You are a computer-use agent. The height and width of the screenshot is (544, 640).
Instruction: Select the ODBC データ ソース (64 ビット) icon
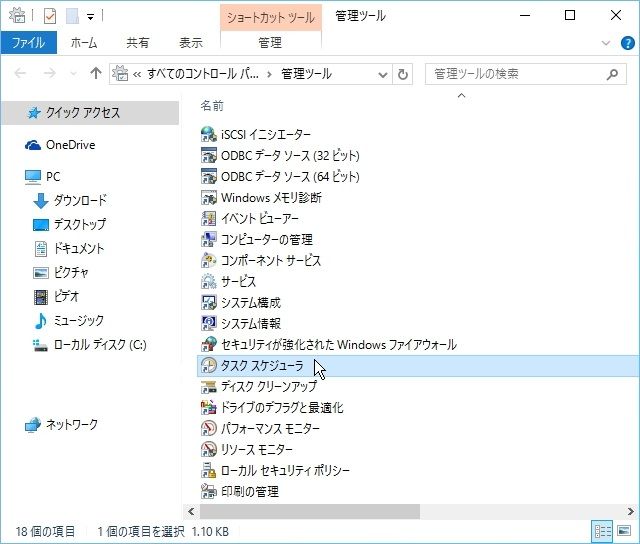click(x=209, y=176)
